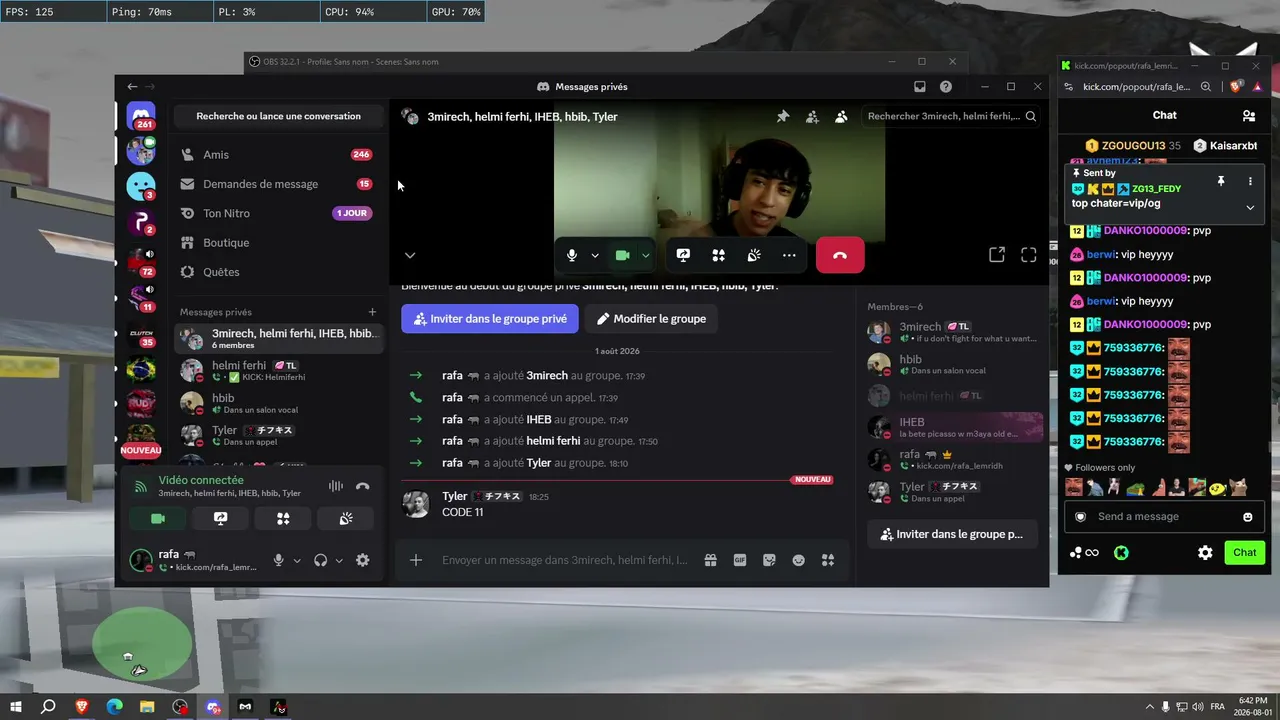
Task: Collapse the call panel chevron
Action: click(410, 255)
